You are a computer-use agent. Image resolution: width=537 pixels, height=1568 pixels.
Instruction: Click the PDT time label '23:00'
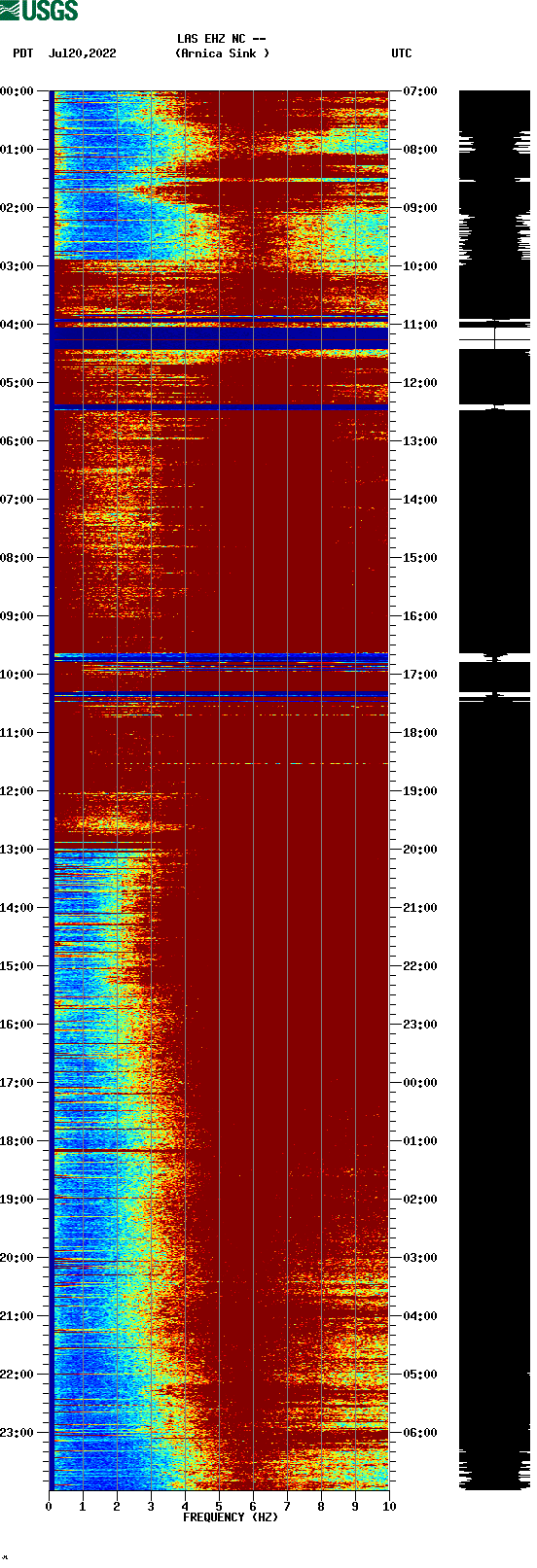pyautogui.click(x=18, y=1433)
